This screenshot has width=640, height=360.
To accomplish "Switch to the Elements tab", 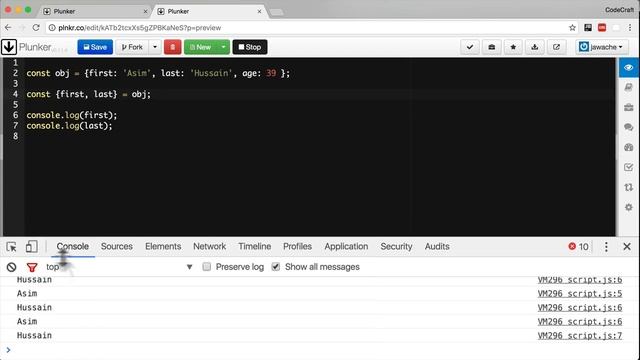I will click(x=163, y=247).
